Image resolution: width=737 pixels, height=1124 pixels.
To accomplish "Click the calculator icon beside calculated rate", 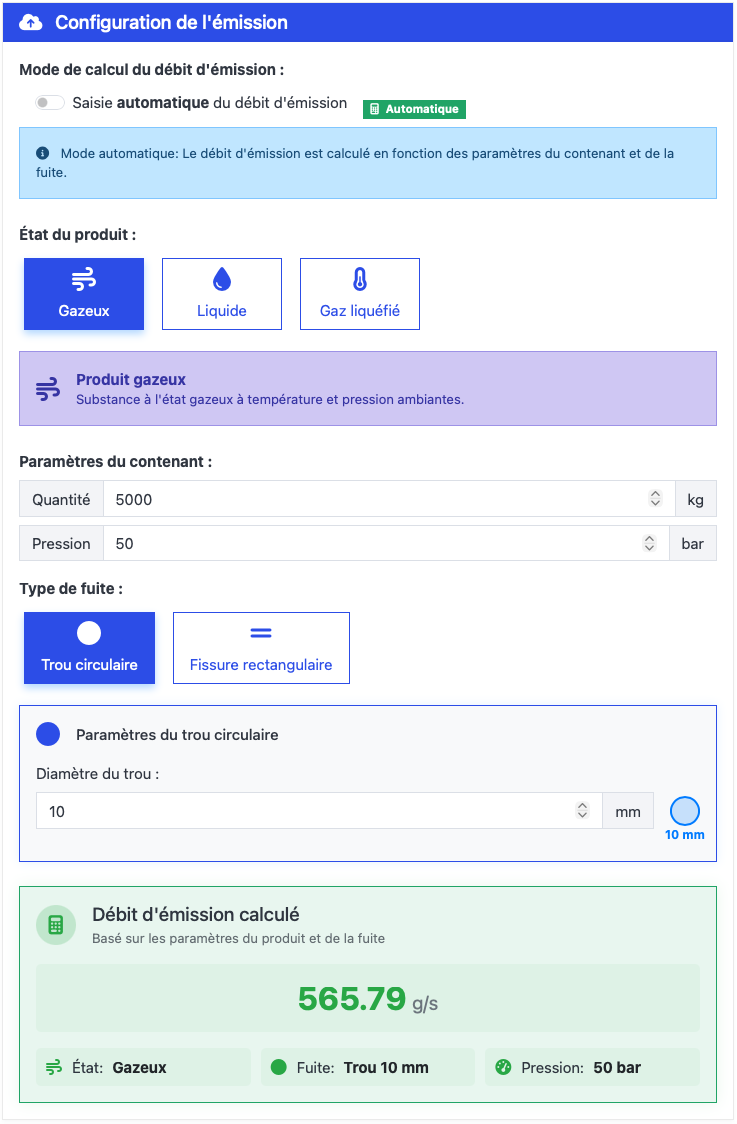I will (56, 925).
